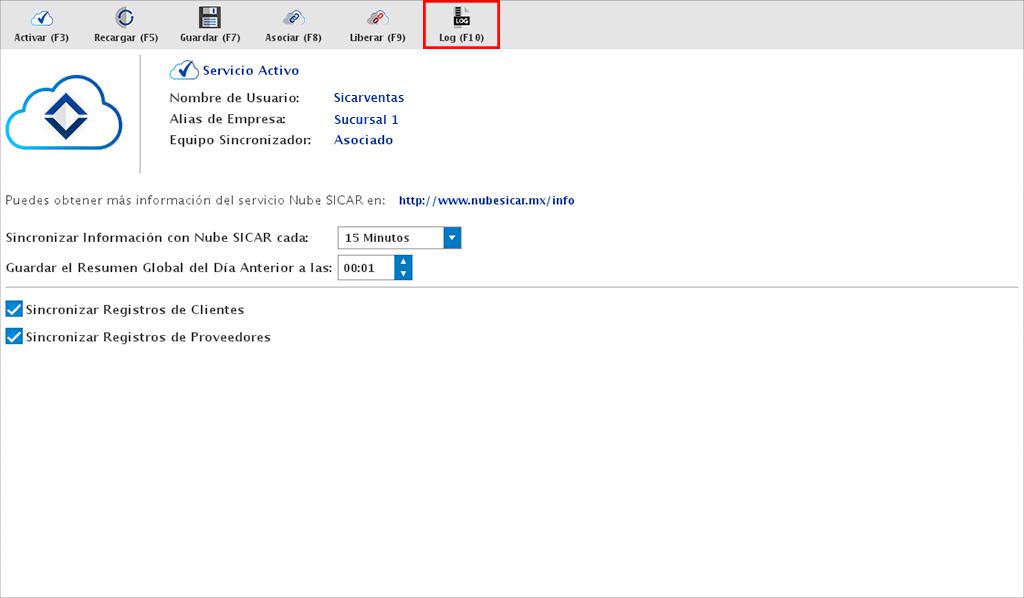Viewport: 1024px width, 598px height.
Task: Click the large Nube SICAR cloud logo
Action: 64,117
